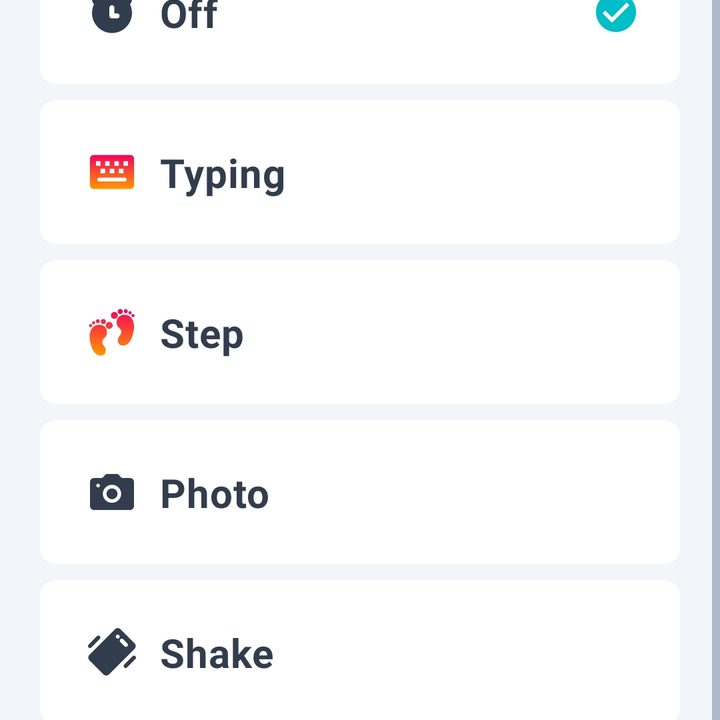
Task: Click the vertical scrollbar on right edge
Action: pyautogui.click(x=716, y=360)
